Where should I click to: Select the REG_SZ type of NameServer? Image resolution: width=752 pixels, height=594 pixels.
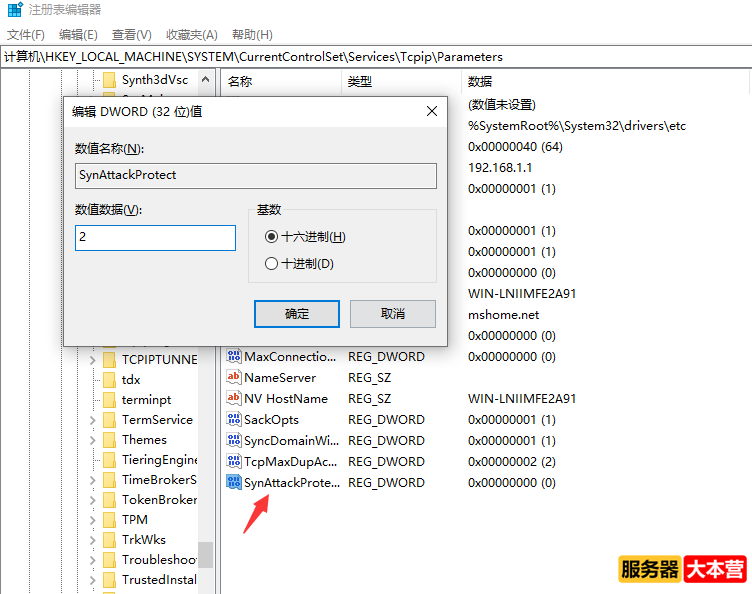pyautogui.click(x=370, y=377)
